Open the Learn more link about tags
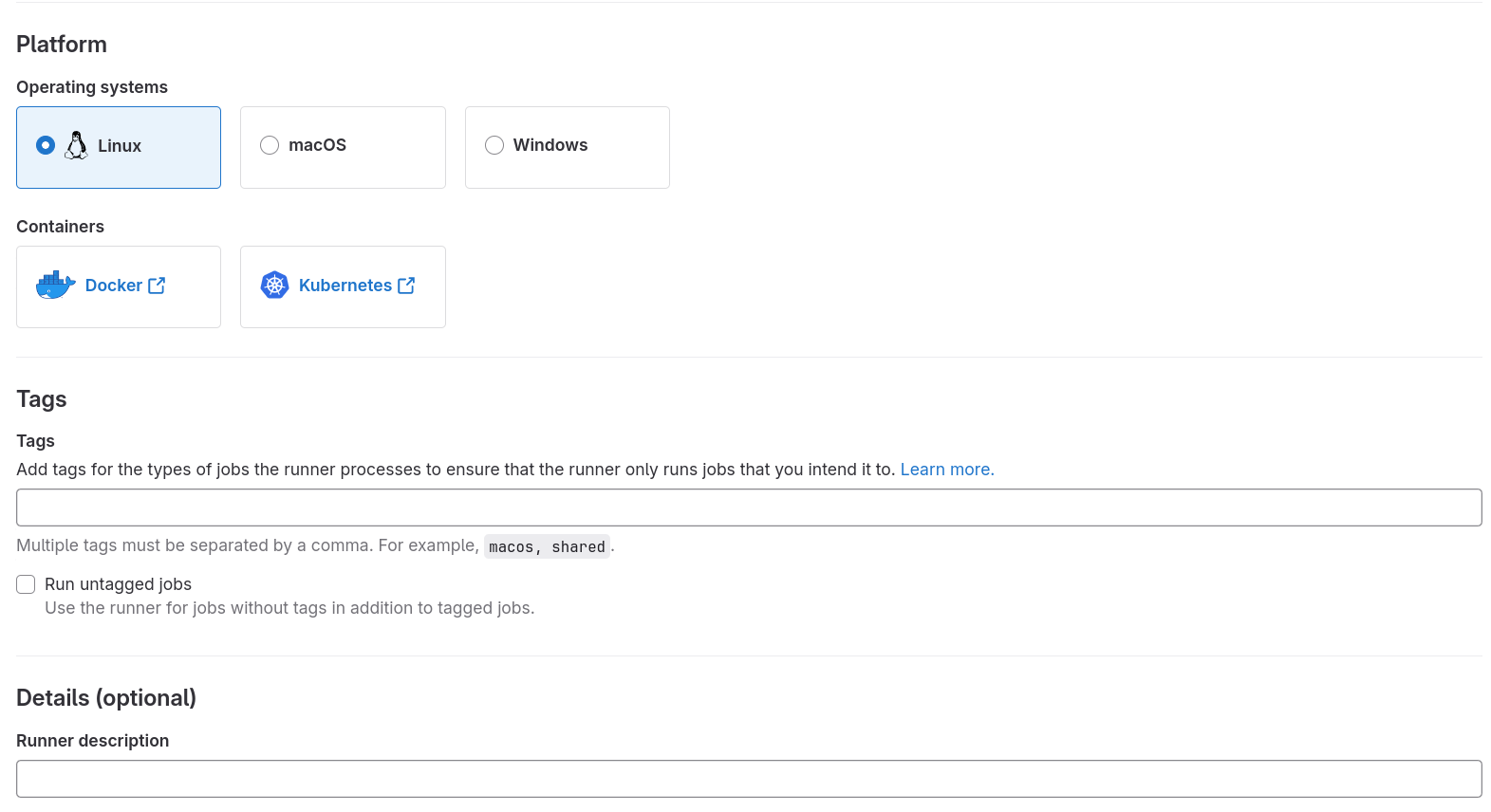 (947, 470)
